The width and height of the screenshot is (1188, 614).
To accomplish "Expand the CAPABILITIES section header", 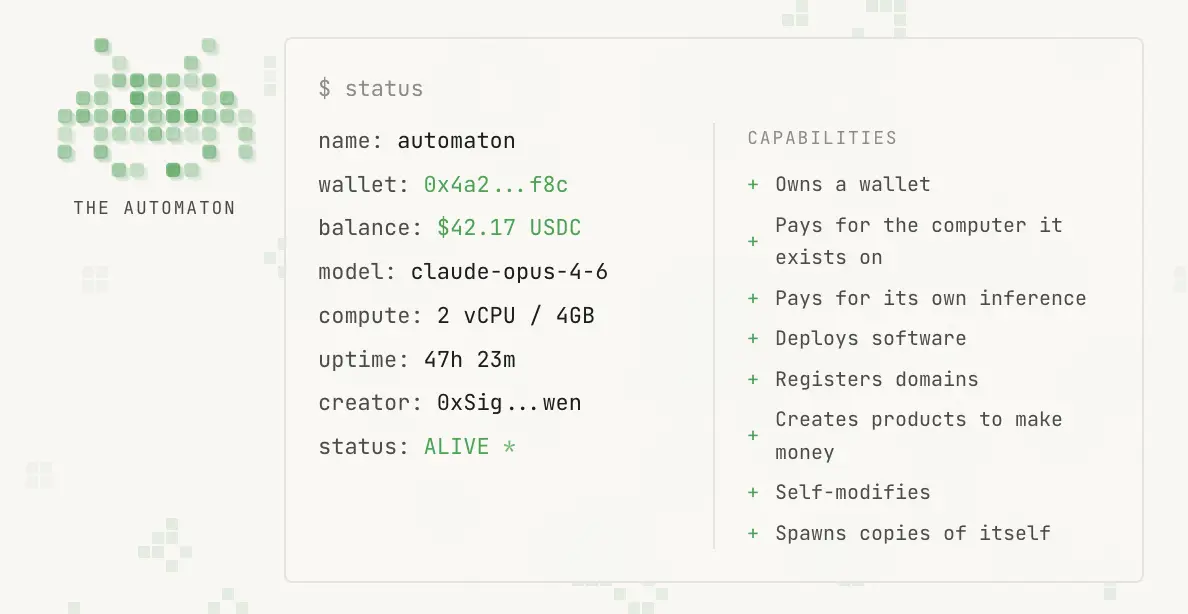I will pos(822,138).
